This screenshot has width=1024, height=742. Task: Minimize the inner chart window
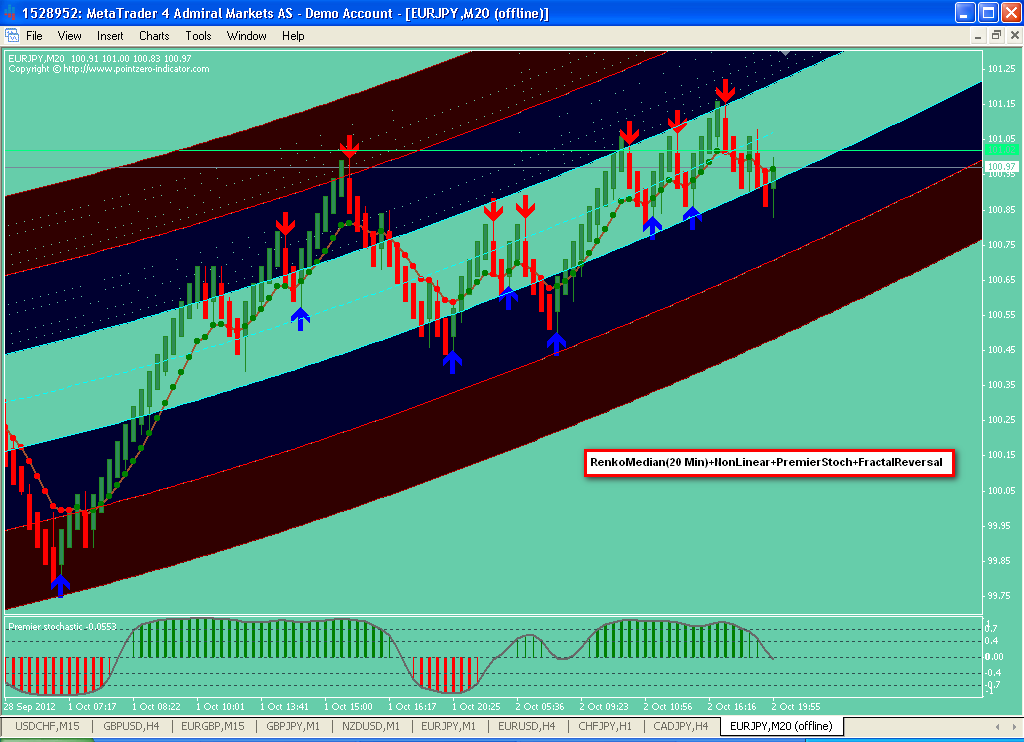pos(979,35)
